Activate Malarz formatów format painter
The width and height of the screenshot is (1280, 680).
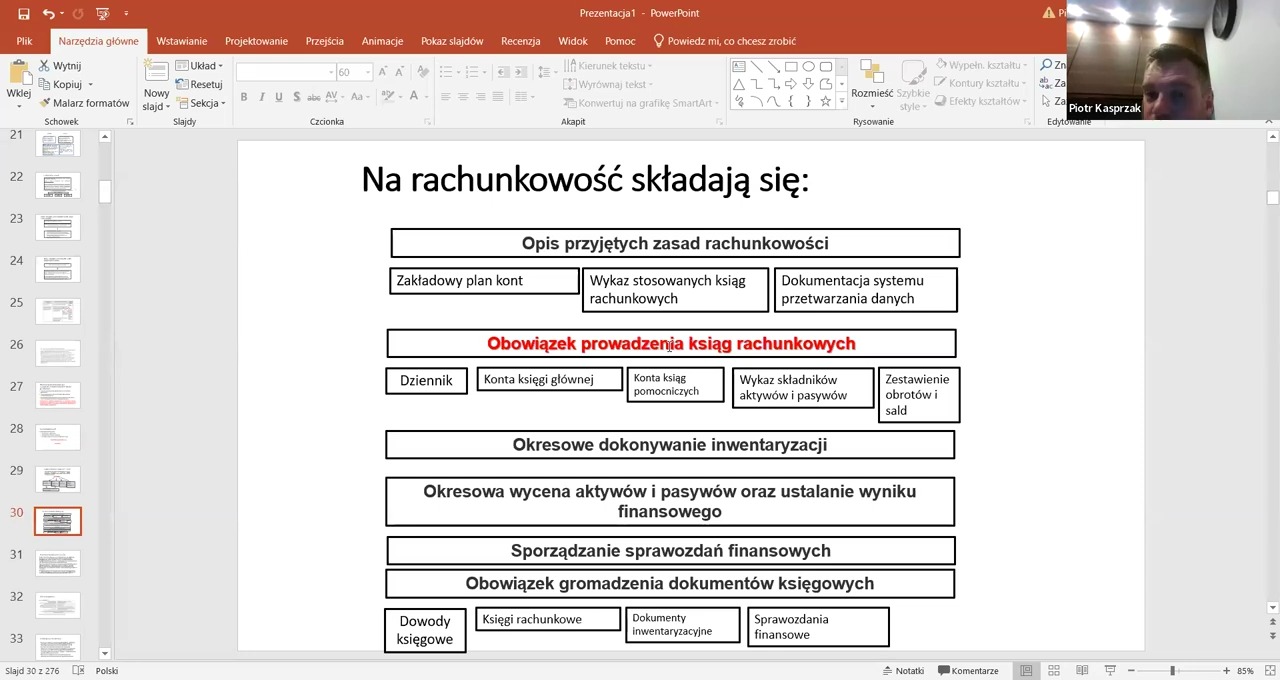pyautogui.click(x=84, y=103)
